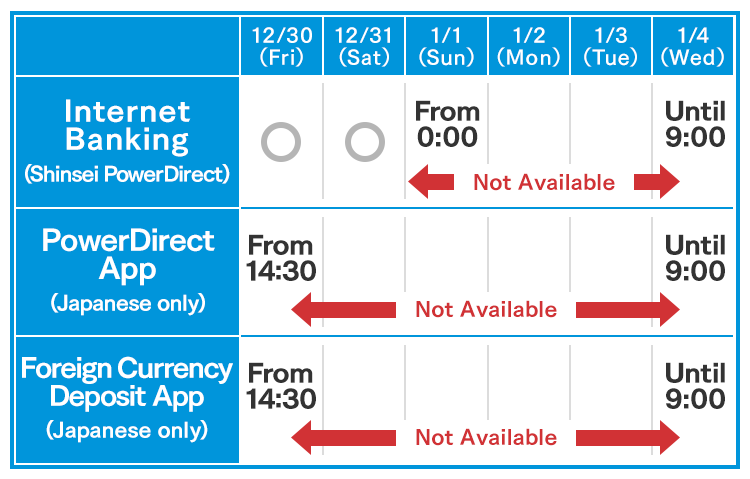Click the right red arrow in PowerDirect App row
The image size is (750, 479).
tap(626, 310)
